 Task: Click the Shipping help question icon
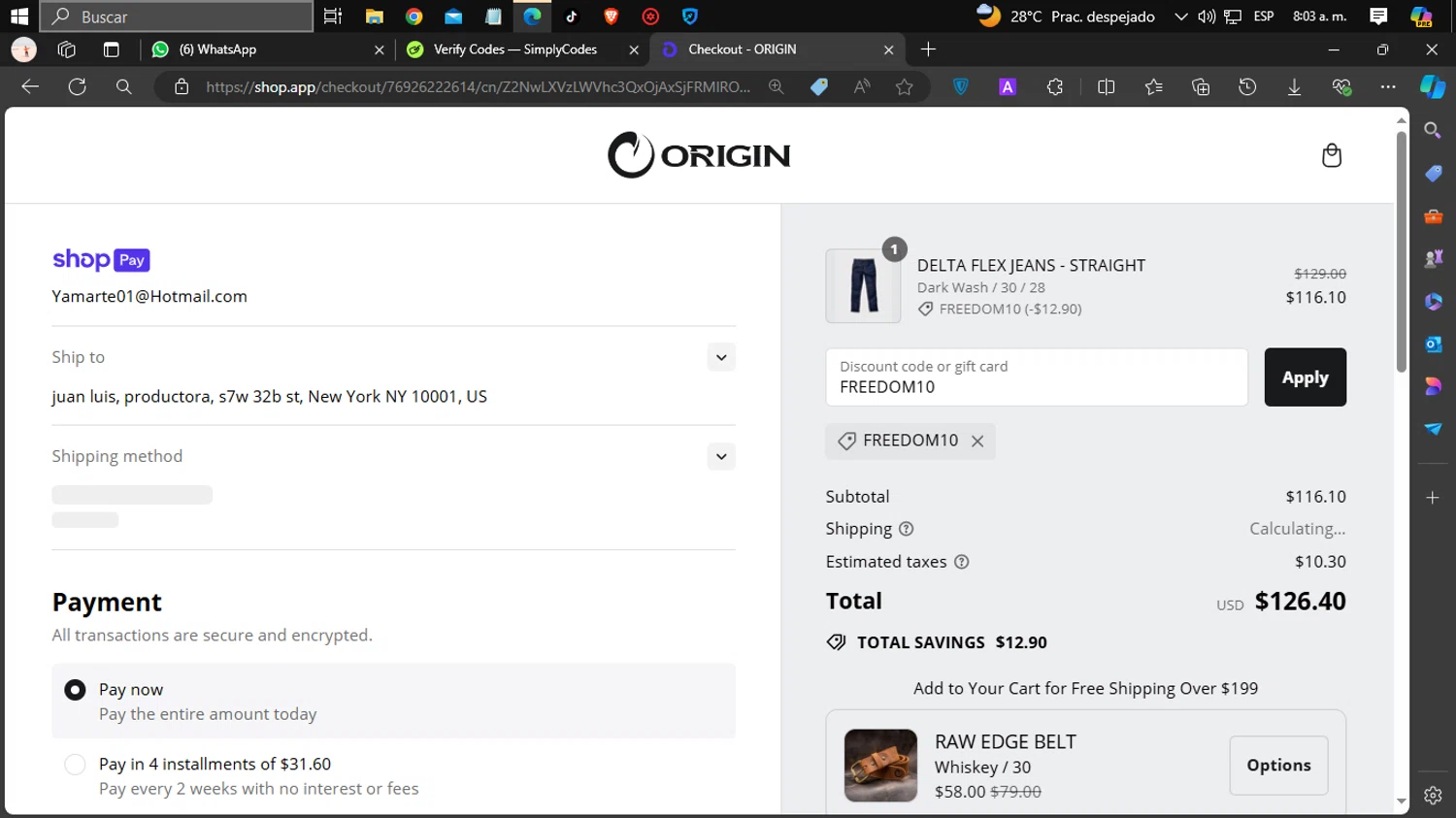point(906,529)
